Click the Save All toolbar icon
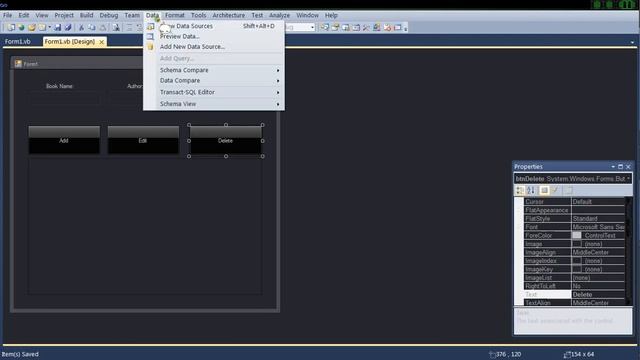The width and height of the screenshot is (640, 360). [x=68, y=27]
